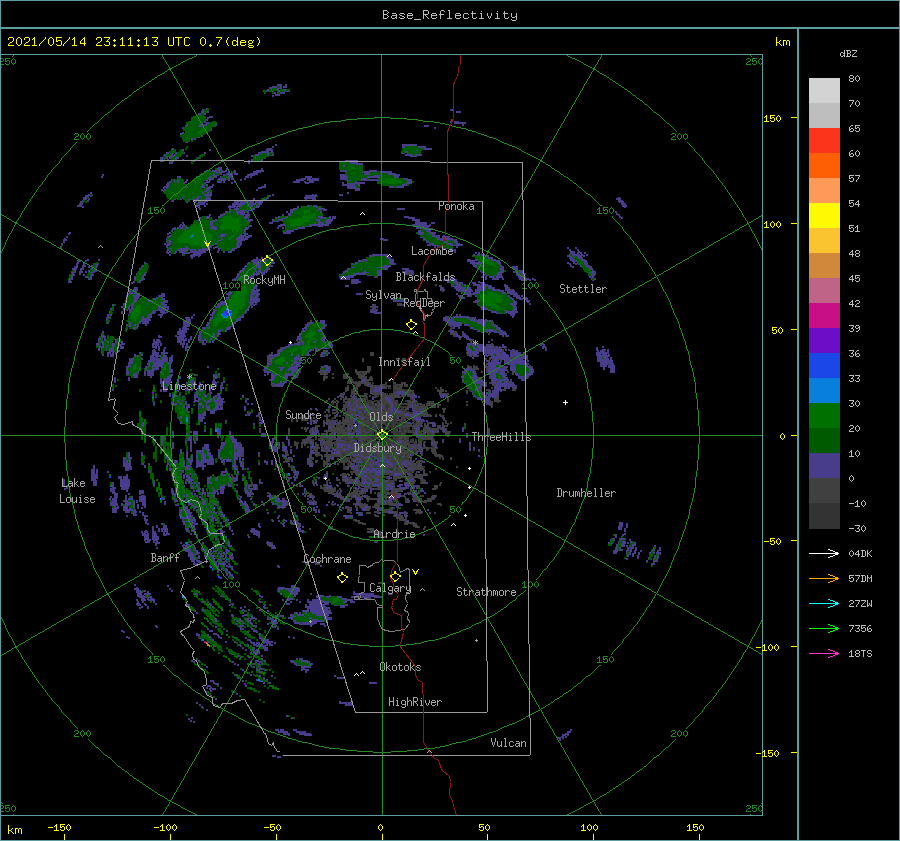Screen dimensions: 900x841
Task: Click the dBZ legend heading
Action: click(x=848, y=53)
